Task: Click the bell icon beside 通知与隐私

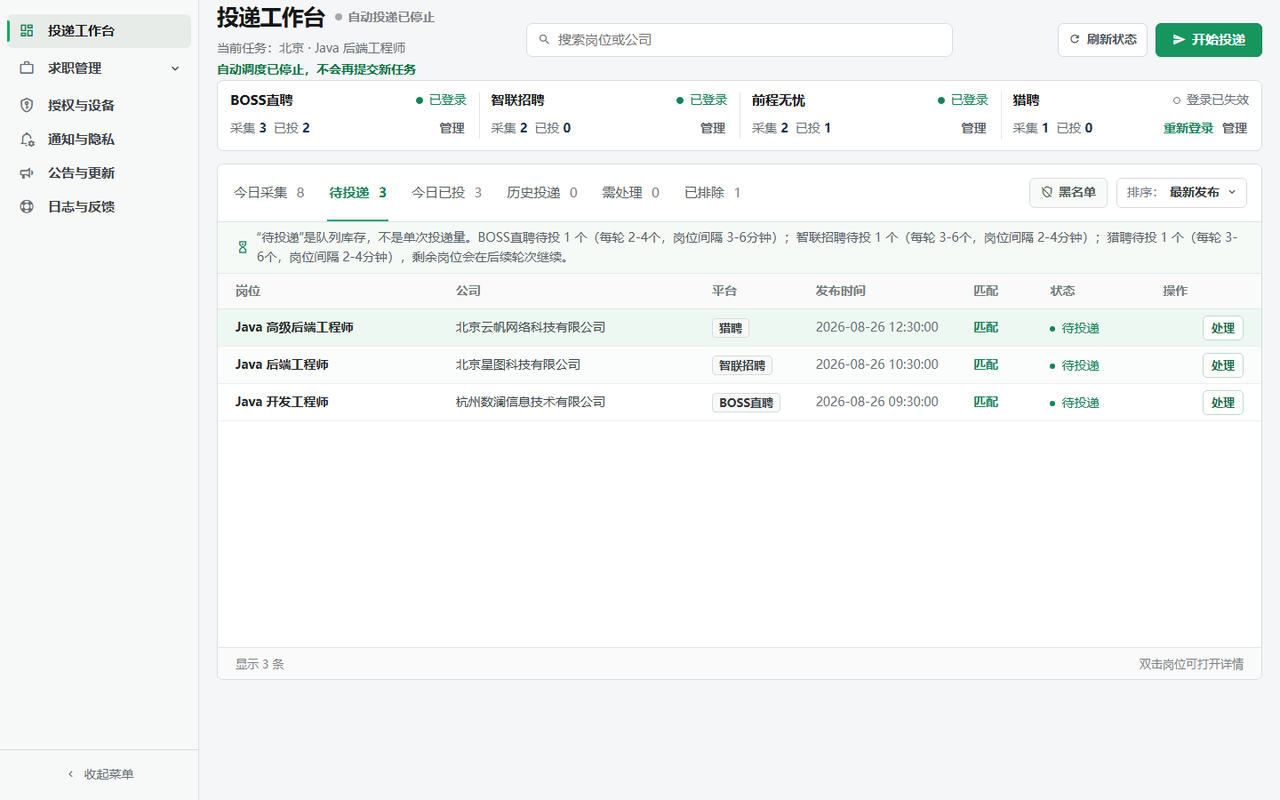Action: (27, 139)
